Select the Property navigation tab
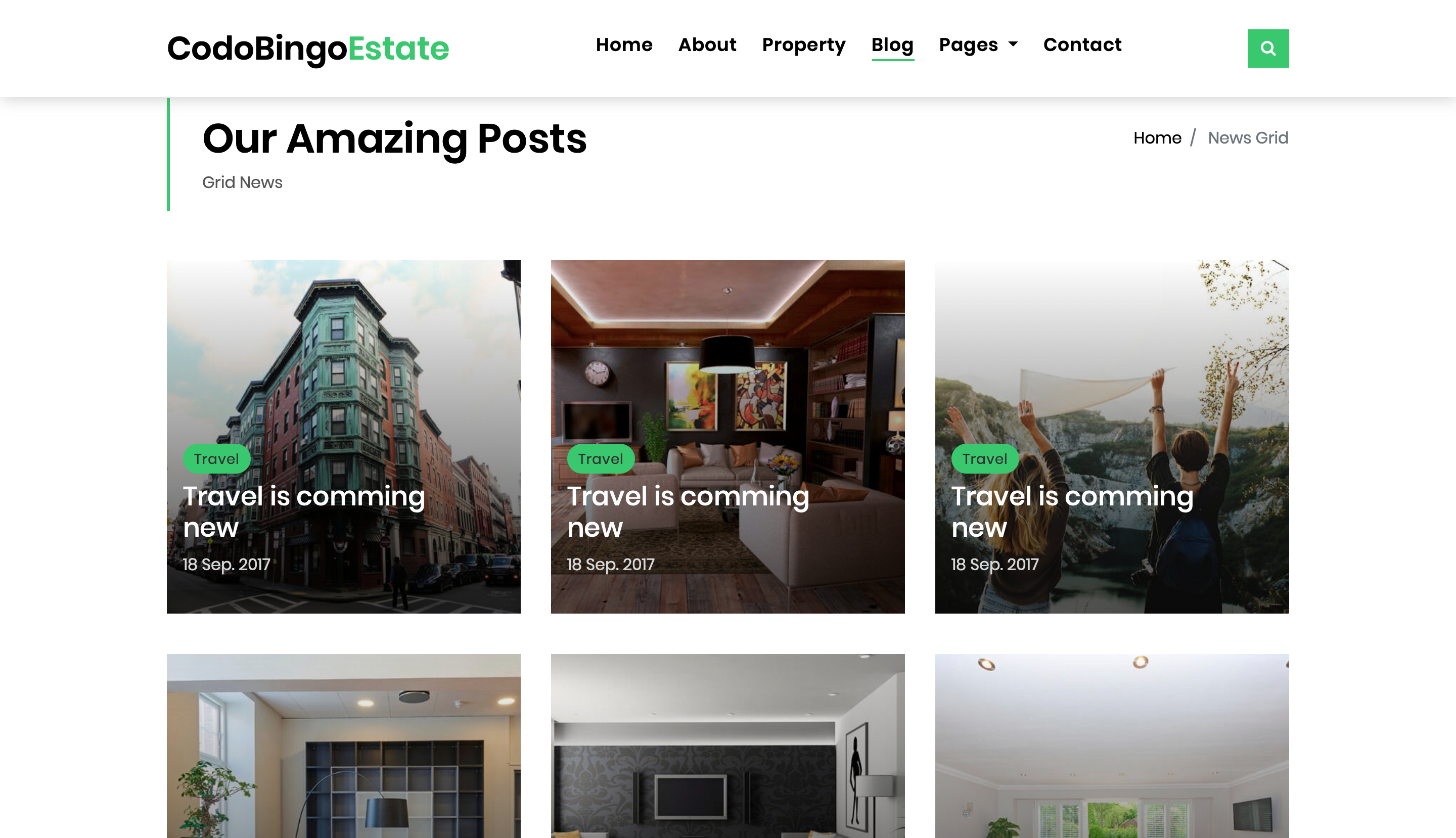Screen dimensions: 1456x838 804,44
